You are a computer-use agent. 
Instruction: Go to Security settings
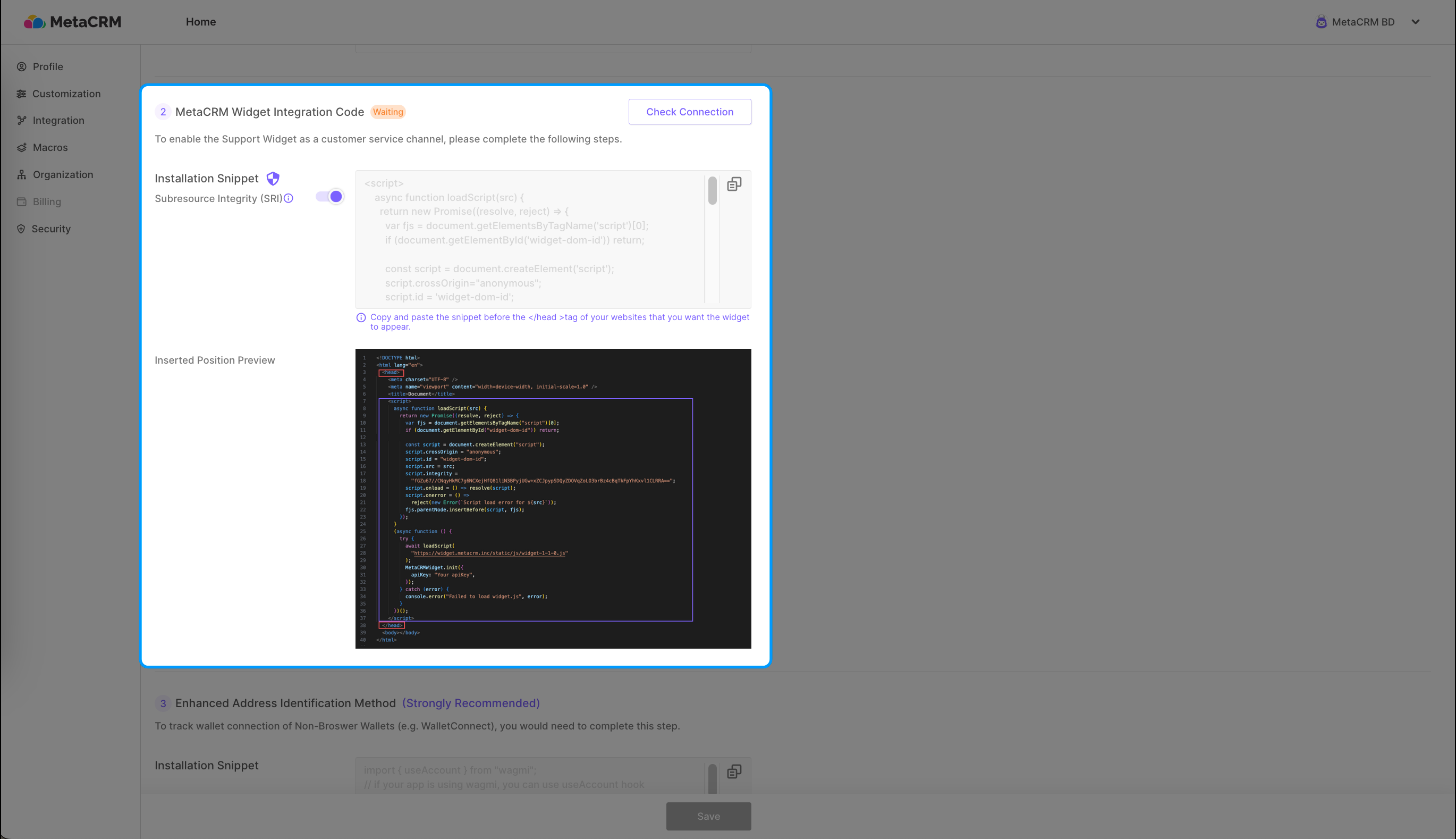pyautogui.click(x=50, y=228)
